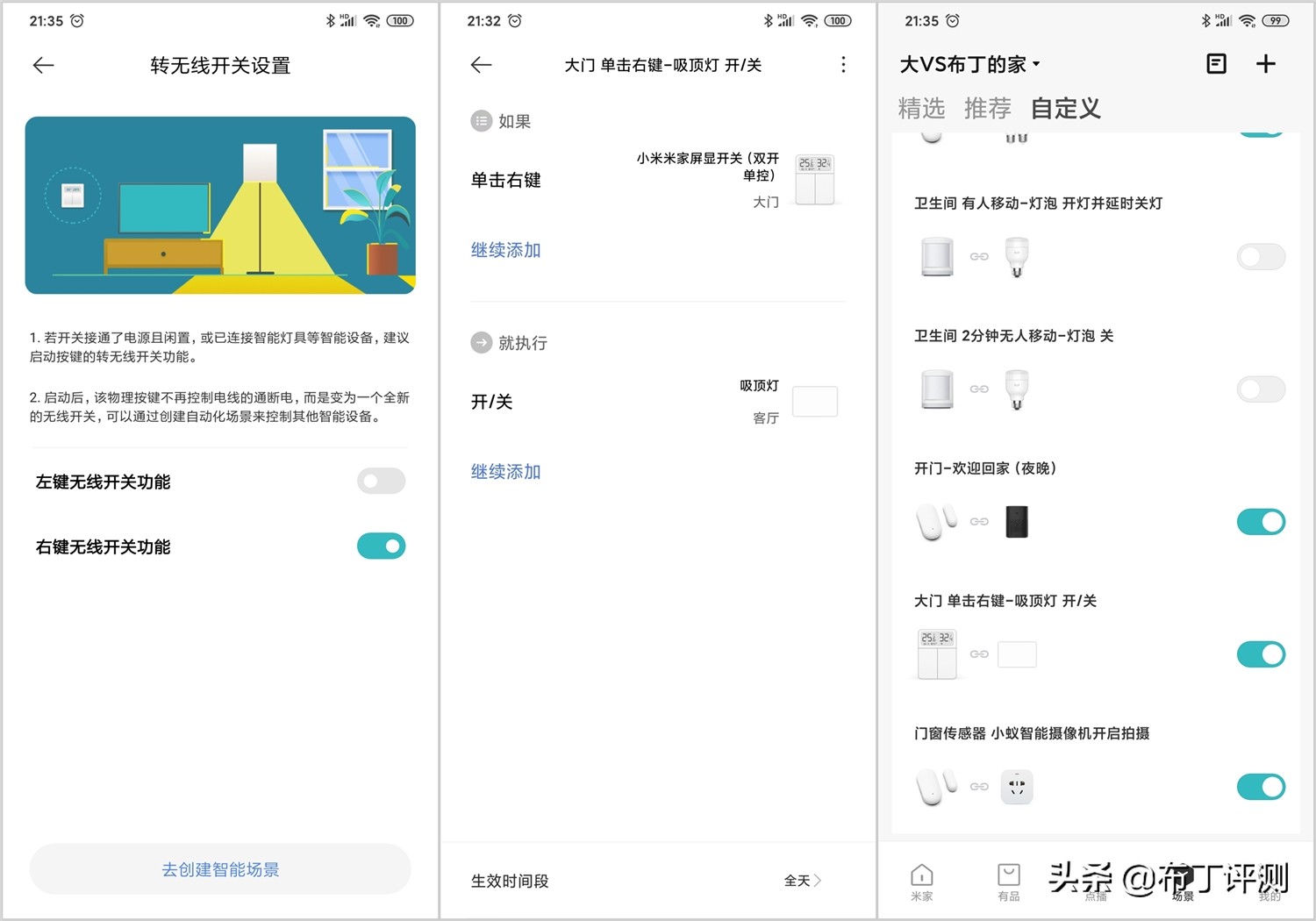This screenshot has width=1316, height=921.
Task: Tap the 去创建智能场景 button
Action: coord(219,868)
